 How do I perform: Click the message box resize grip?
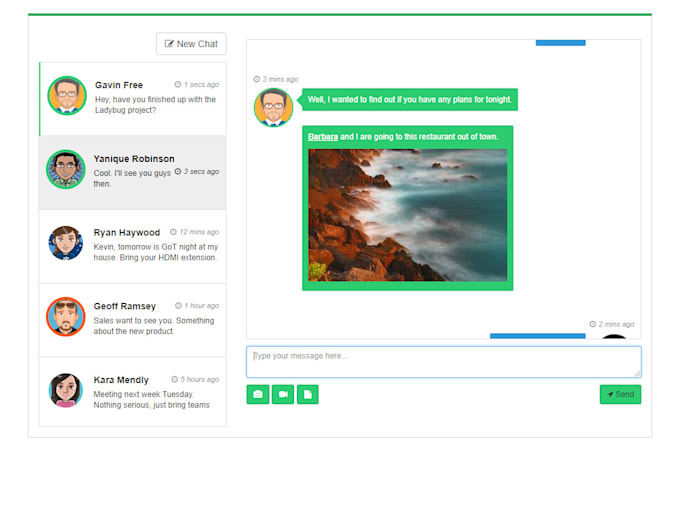pos(638,374)
